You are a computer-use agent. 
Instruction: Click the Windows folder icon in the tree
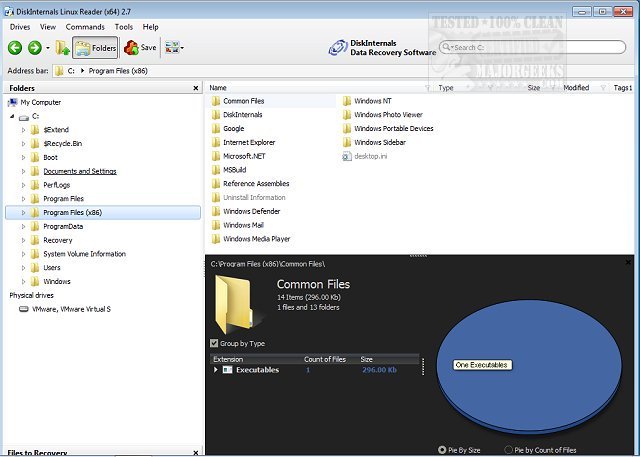35,282
